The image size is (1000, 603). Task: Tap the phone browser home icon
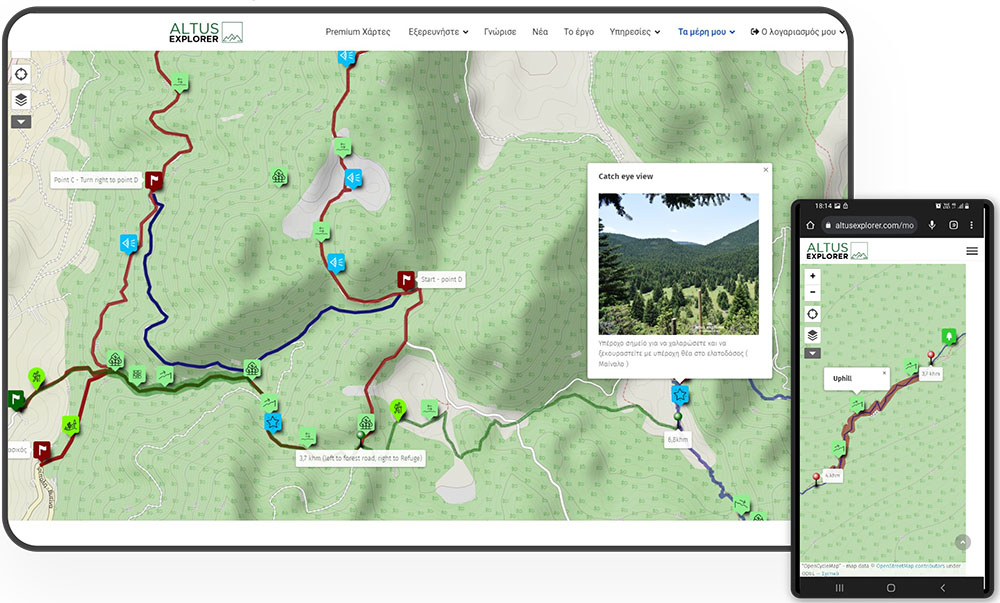(x=810, y=225)
